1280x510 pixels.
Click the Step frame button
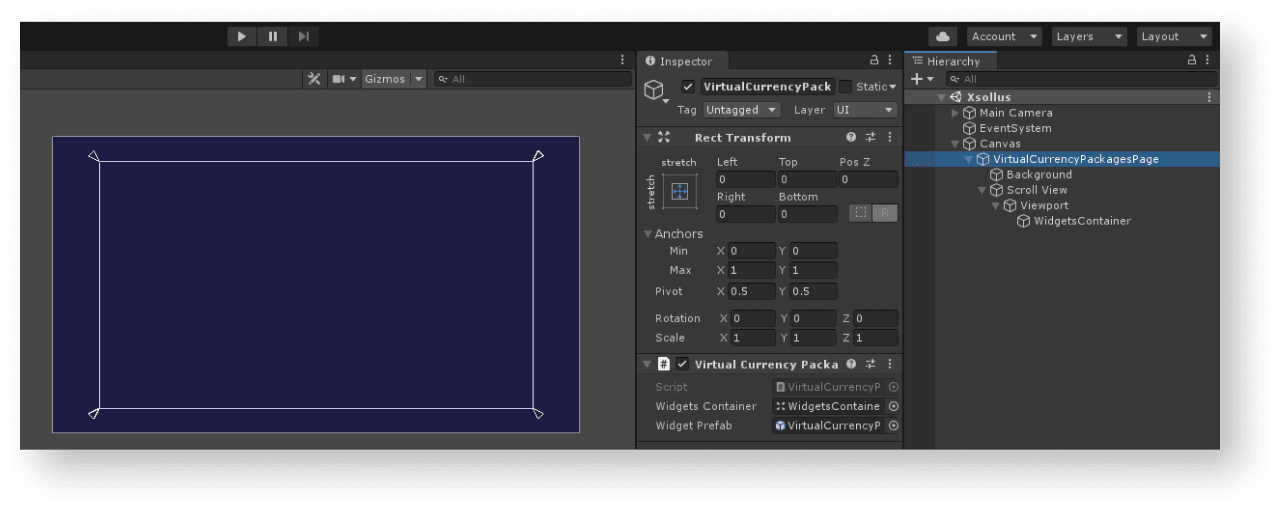[x=303, y=37]
